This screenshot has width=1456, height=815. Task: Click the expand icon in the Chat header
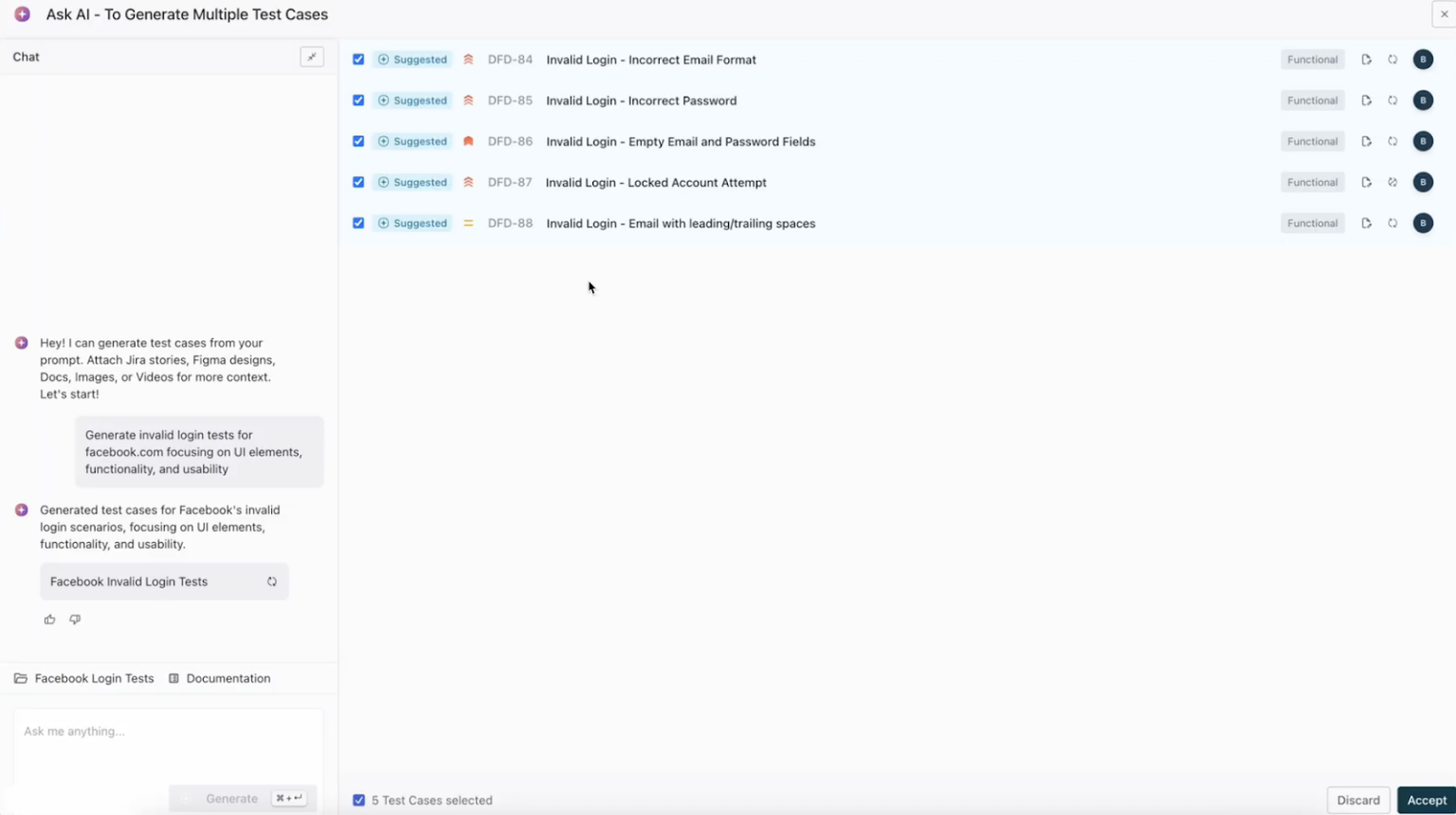(312, 57)
